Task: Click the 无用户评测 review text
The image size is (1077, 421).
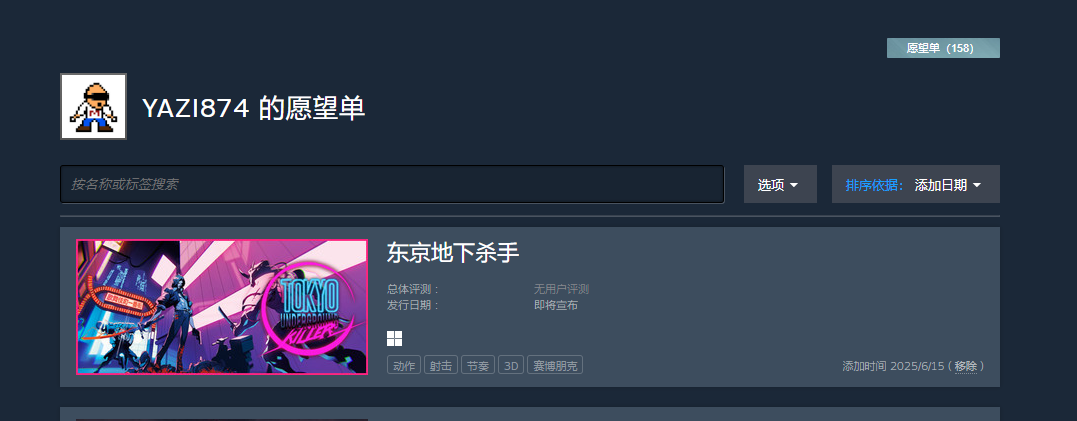Action: 561,289
